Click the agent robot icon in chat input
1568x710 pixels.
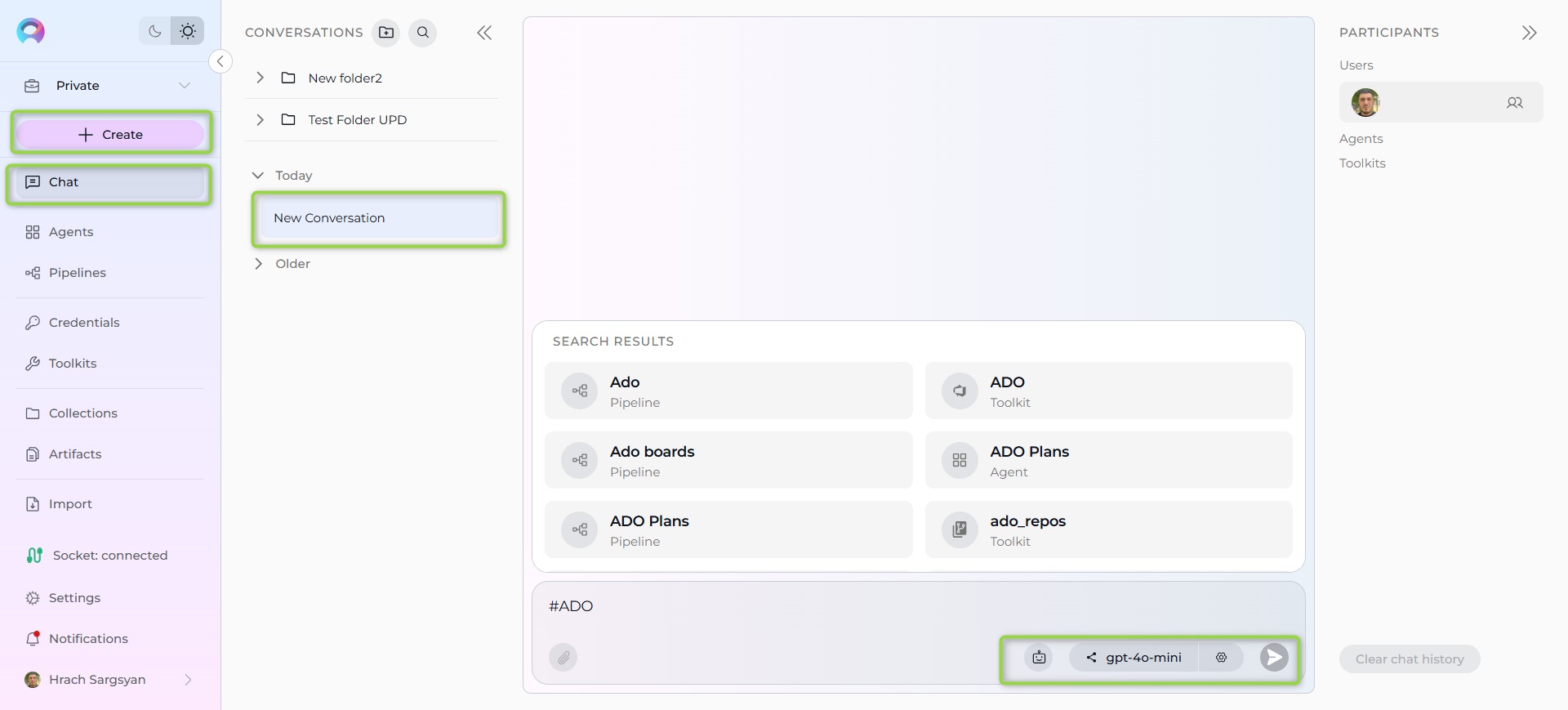1039,657
